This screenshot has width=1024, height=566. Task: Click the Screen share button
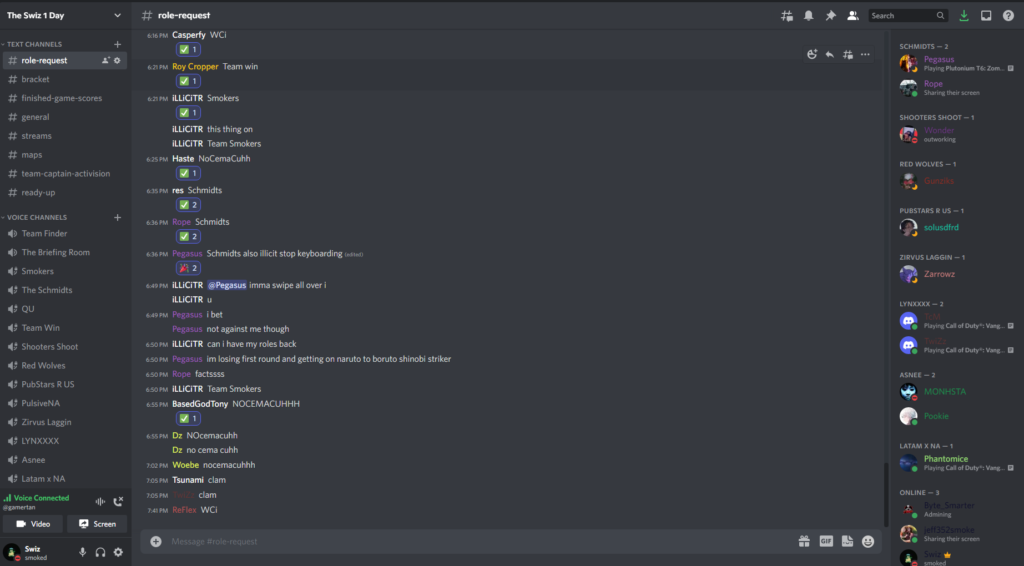click(97, 524)
